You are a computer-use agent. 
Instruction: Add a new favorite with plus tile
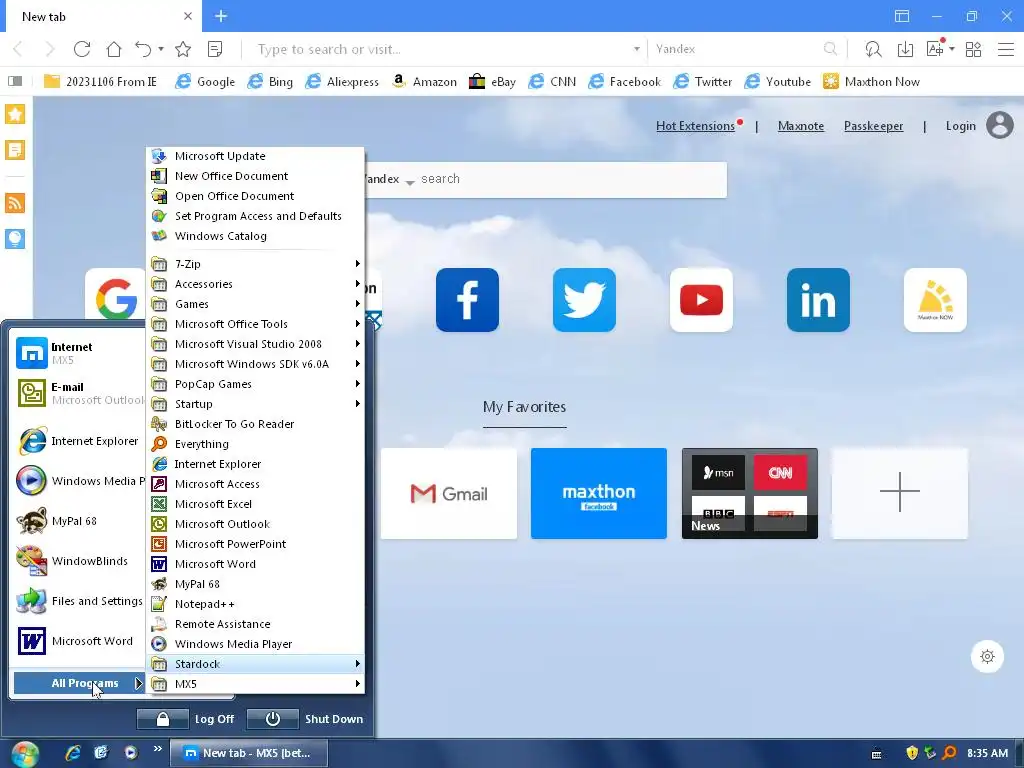[899, 494]
